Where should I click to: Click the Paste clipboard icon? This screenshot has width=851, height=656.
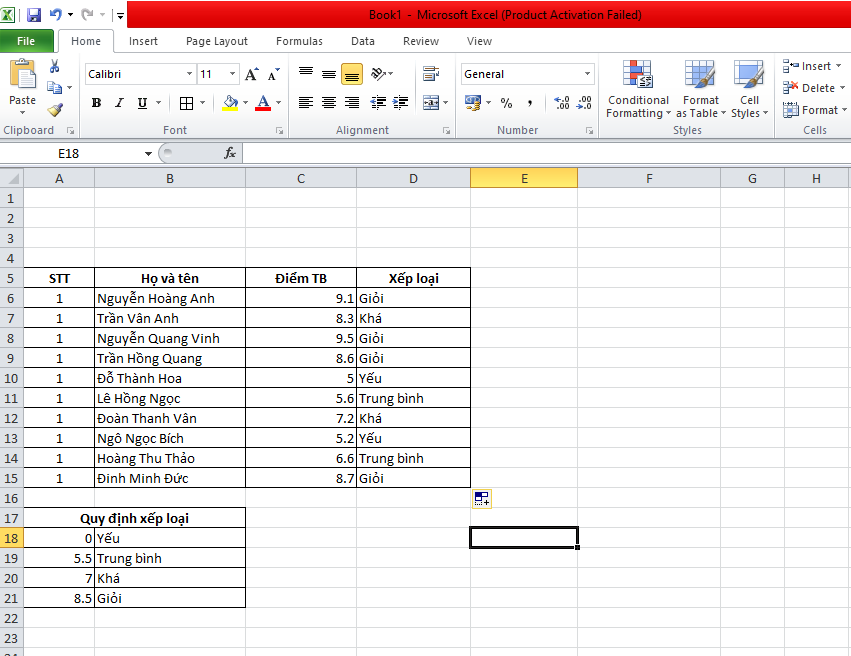tap(22, 74)
